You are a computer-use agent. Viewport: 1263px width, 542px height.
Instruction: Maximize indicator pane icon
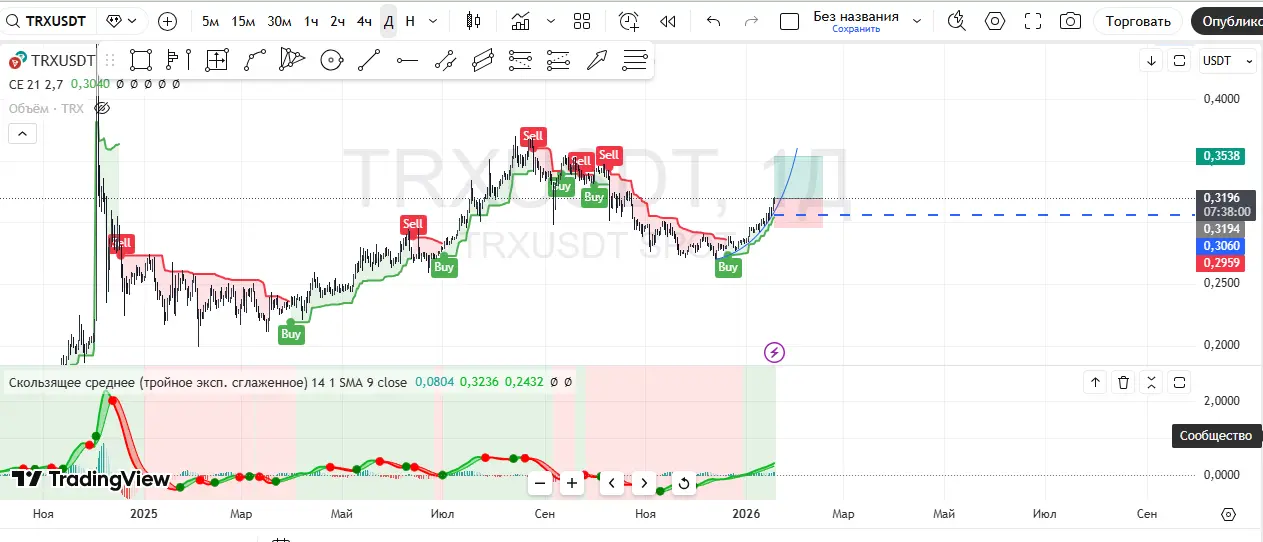click(x=1179, y=382)
